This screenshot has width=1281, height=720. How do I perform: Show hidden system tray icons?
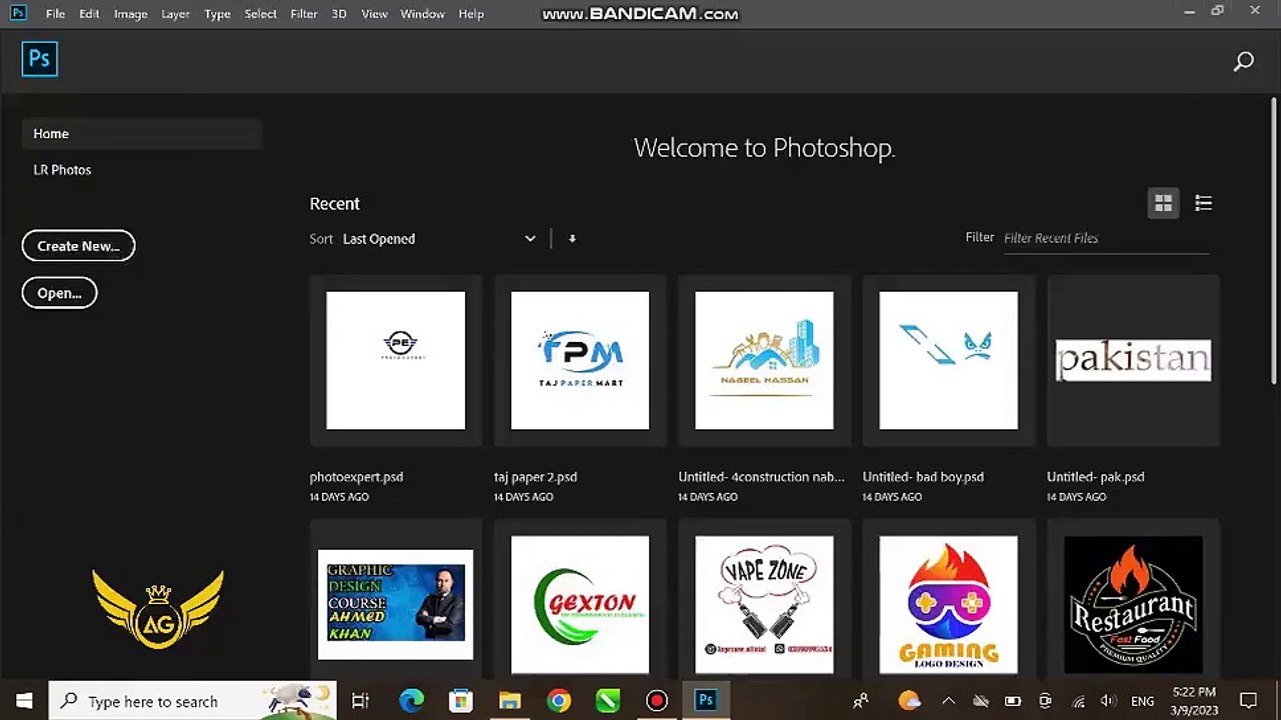click(x=948, y=701)
